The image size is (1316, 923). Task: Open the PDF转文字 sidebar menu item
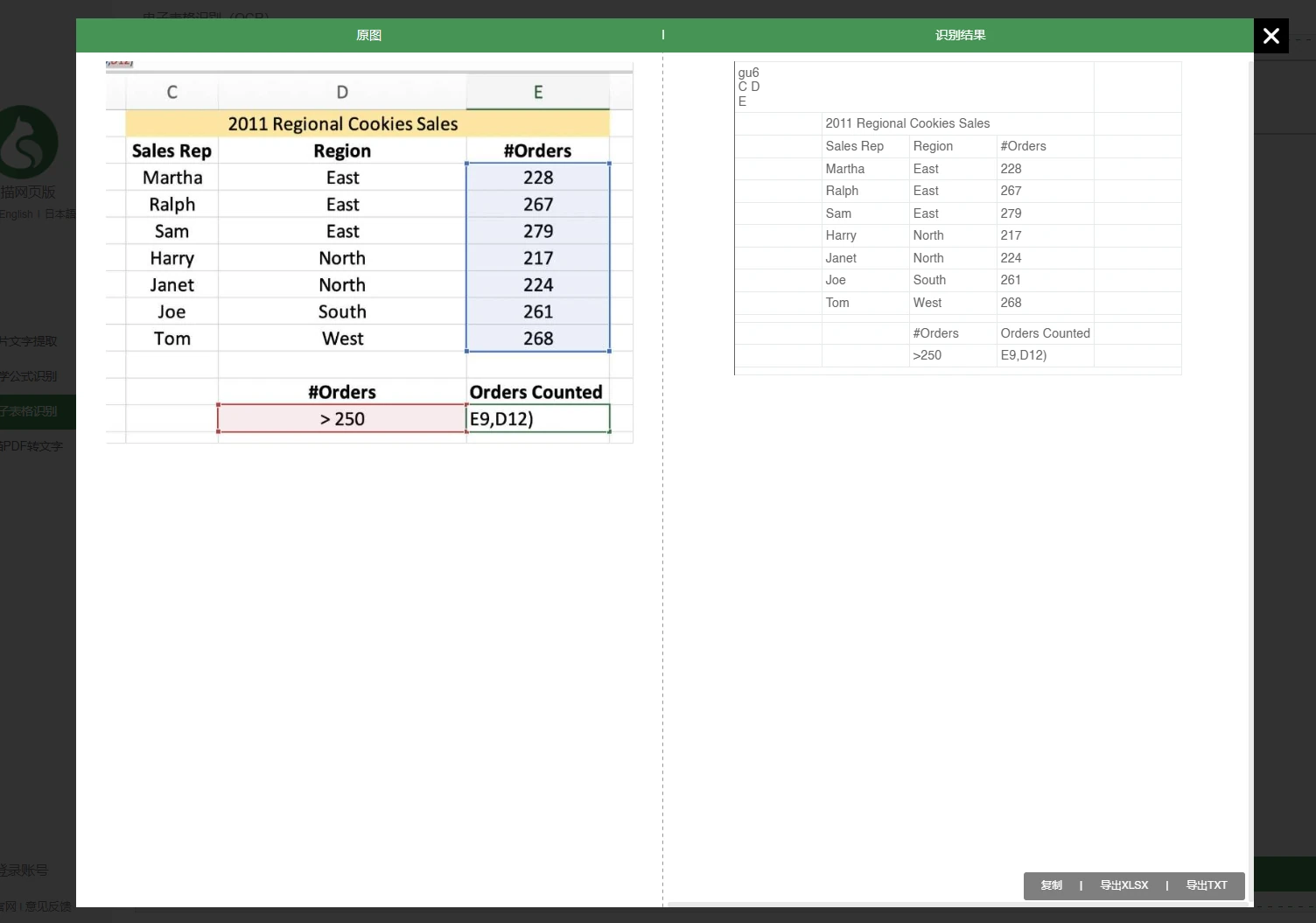pos(32,446)
